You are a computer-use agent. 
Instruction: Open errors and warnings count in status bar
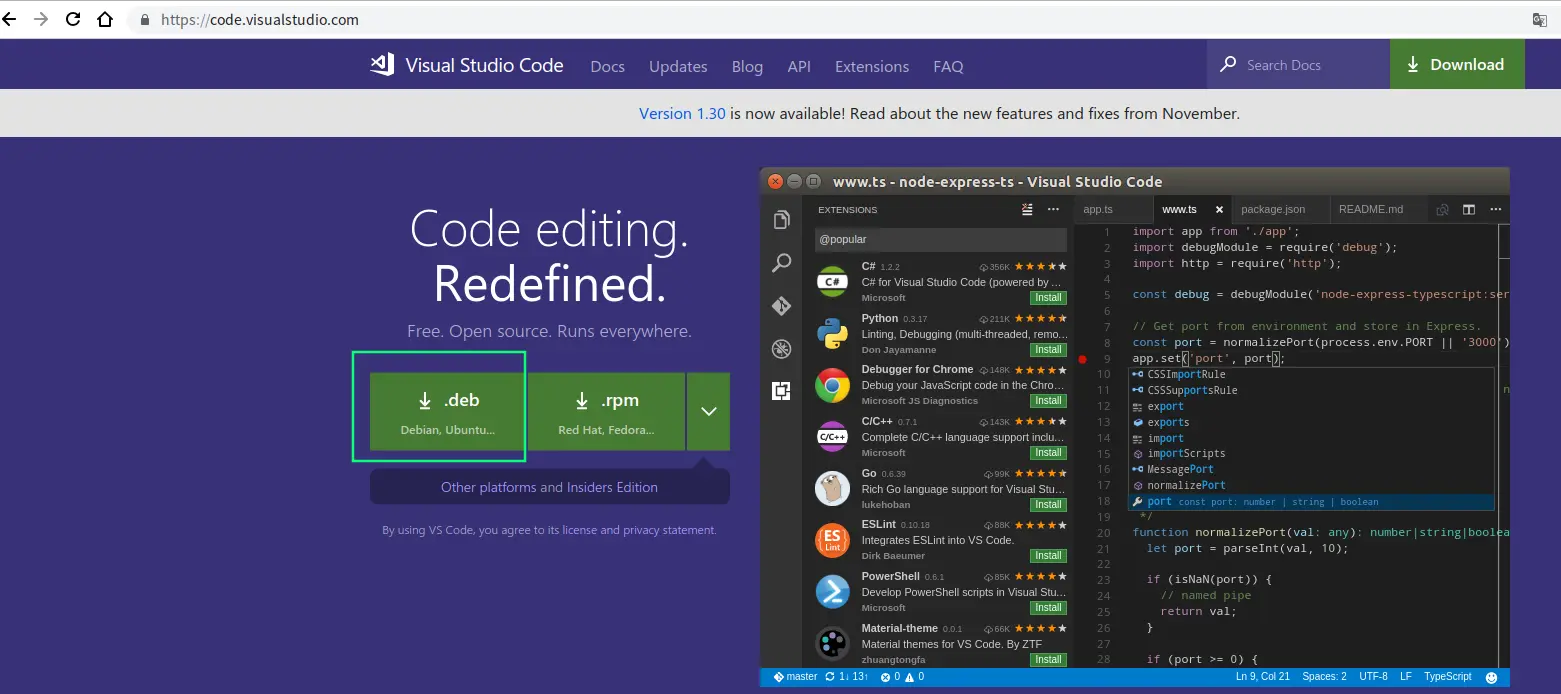coord(902,677)
